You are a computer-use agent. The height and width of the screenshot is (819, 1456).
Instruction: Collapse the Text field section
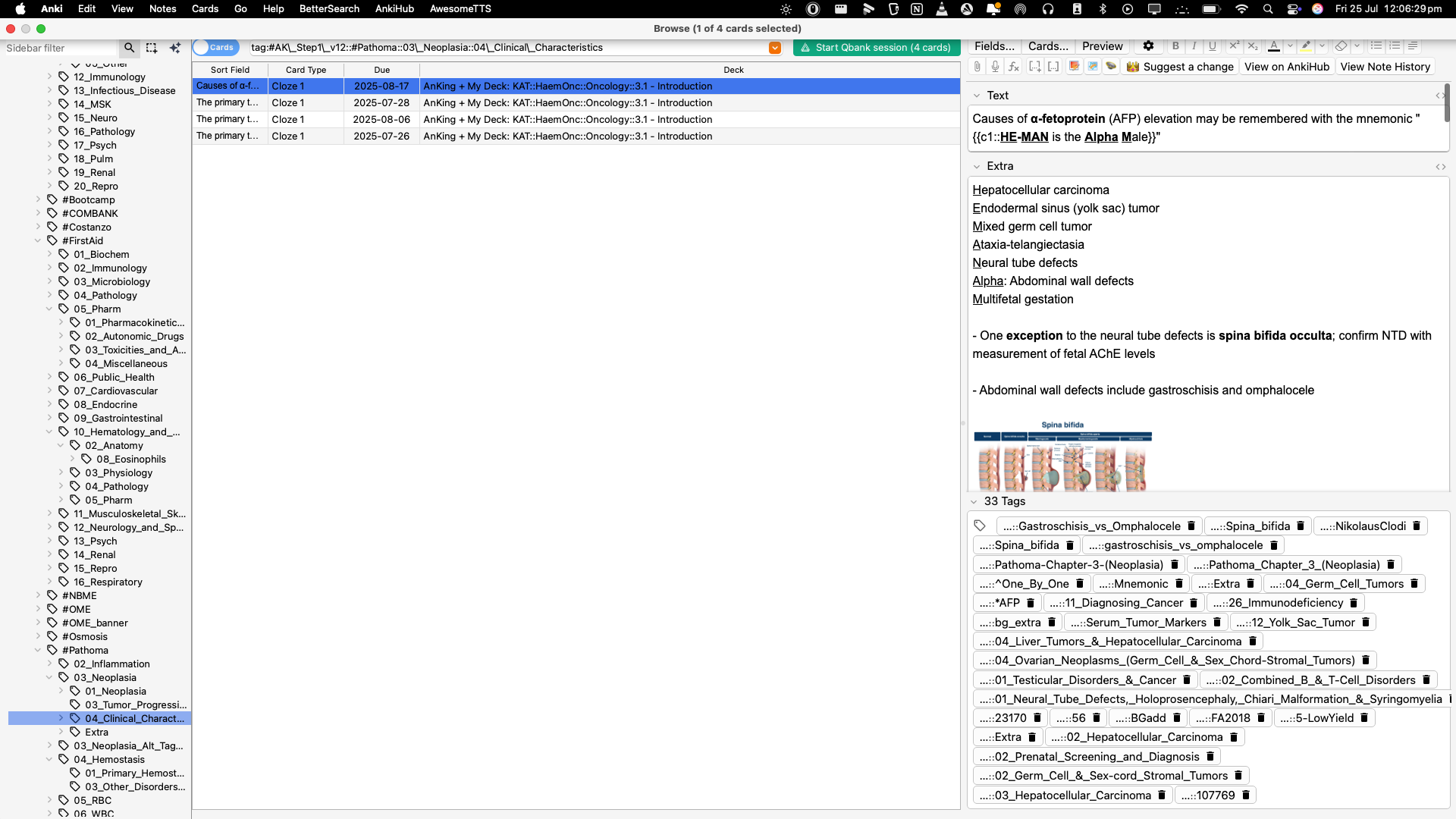click(976, 96)
